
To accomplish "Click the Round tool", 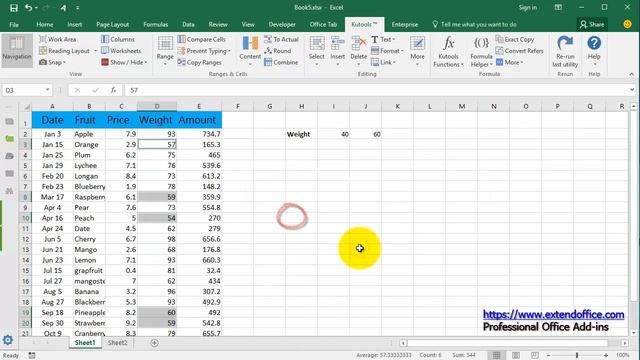I will tap(278, 51).
